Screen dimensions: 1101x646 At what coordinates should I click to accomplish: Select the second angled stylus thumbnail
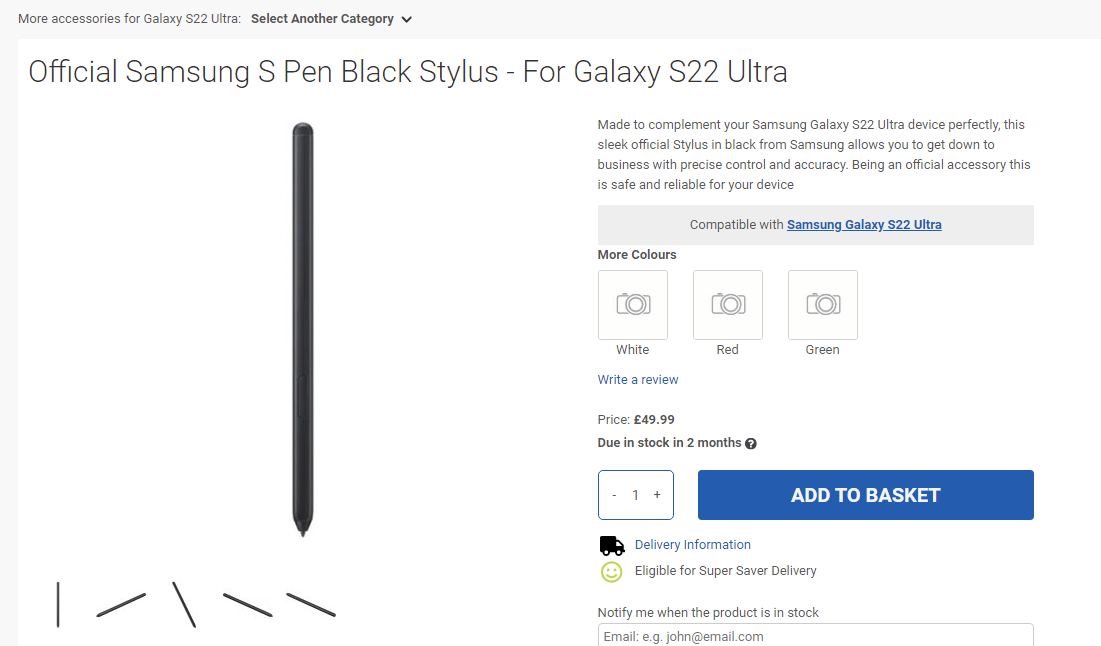tap(121, 604)
